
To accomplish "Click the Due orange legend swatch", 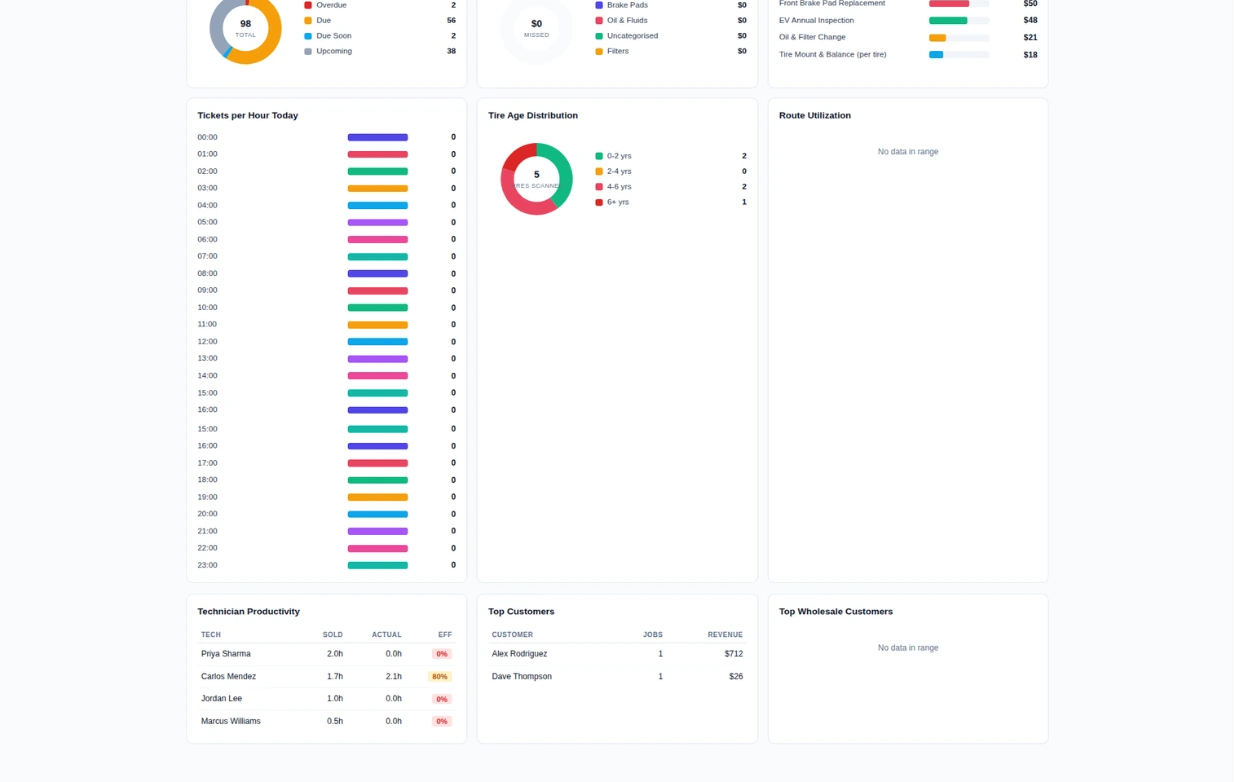I will (308, 20).
